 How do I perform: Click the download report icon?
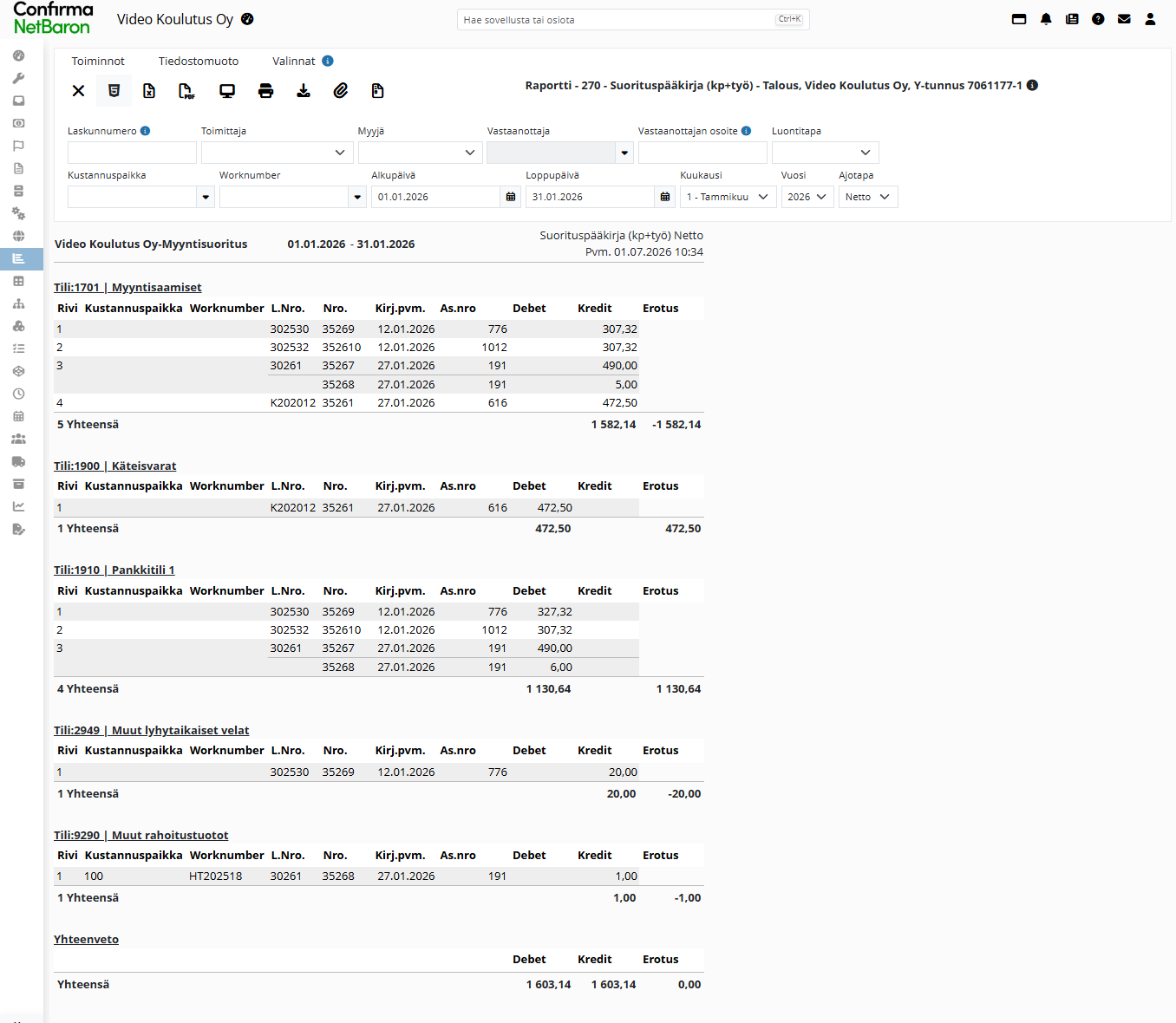click(x=304, y=91)
